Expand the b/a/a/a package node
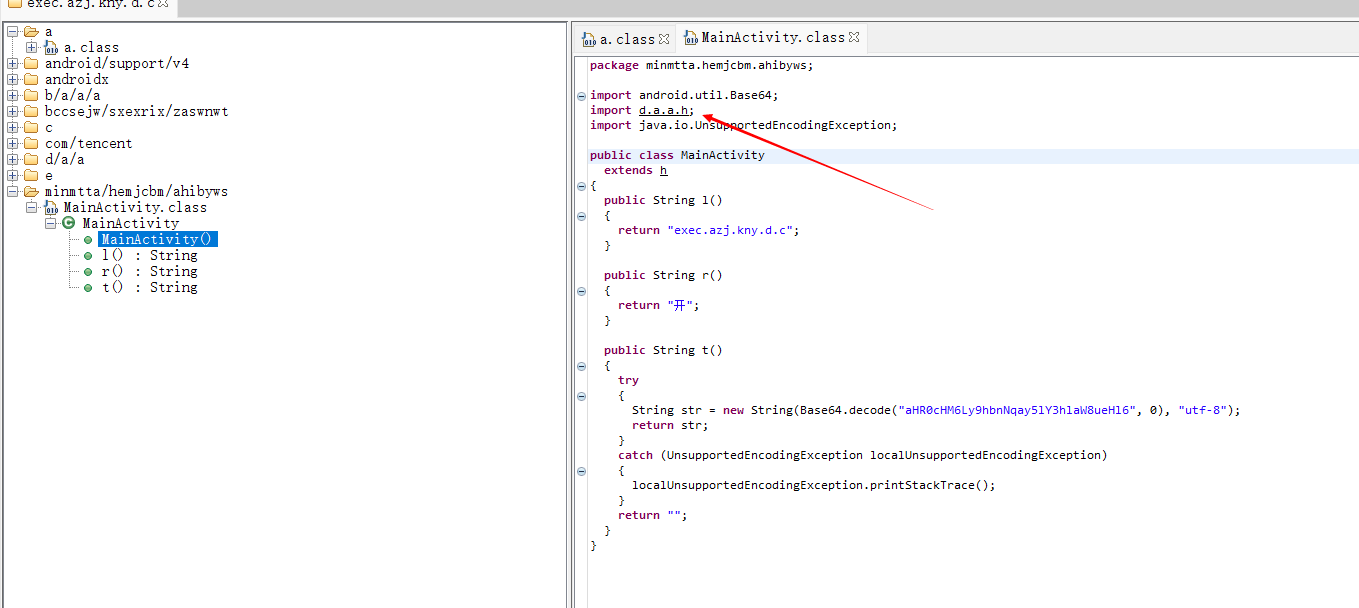 [13, 95]
